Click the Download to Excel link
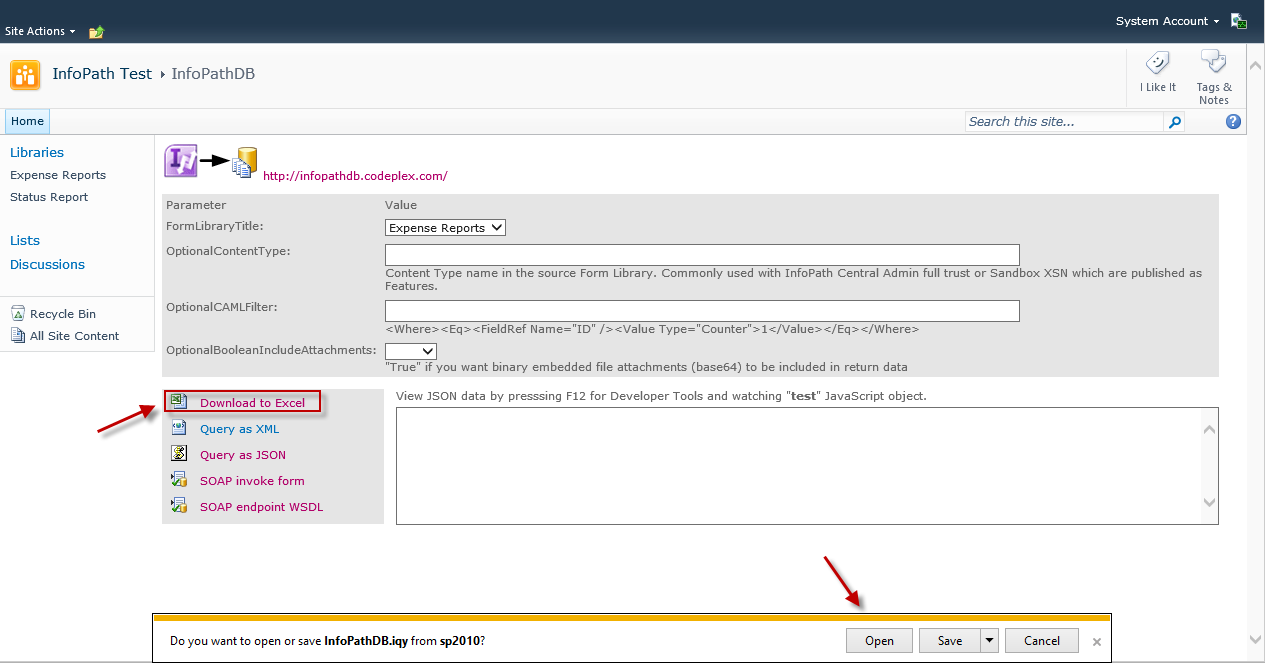 pos(252,403)
